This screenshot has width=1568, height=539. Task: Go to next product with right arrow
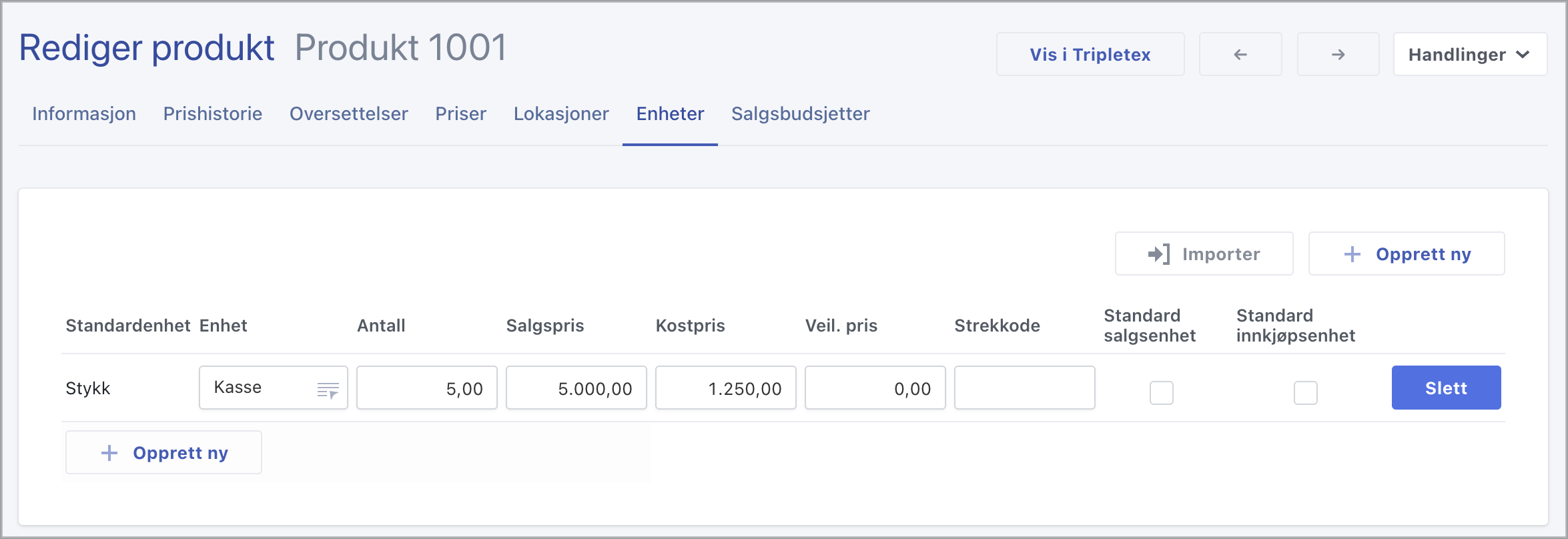1338,55
